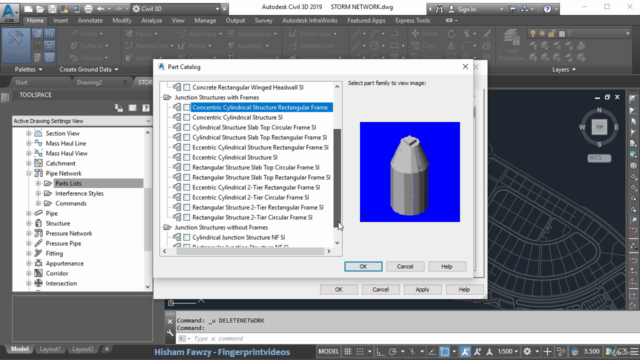Expand the Interference Styles tree node
Screen dimensions: 640x360
(38, 193)
